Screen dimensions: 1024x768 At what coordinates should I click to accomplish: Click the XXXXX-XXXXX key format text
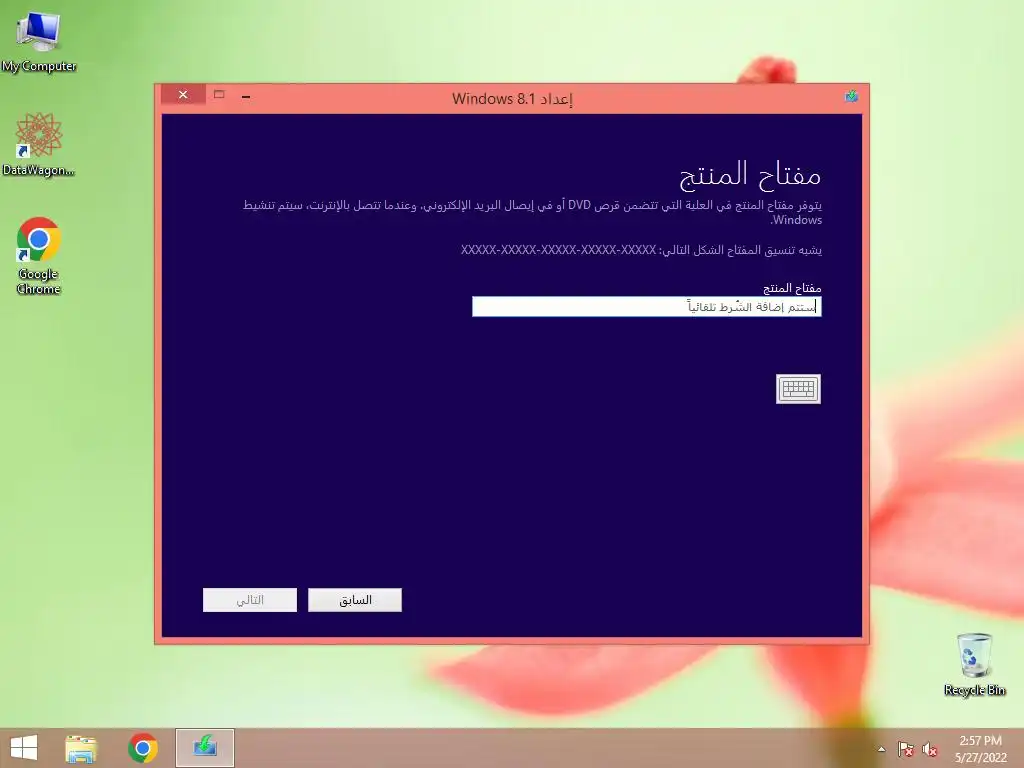558,249
